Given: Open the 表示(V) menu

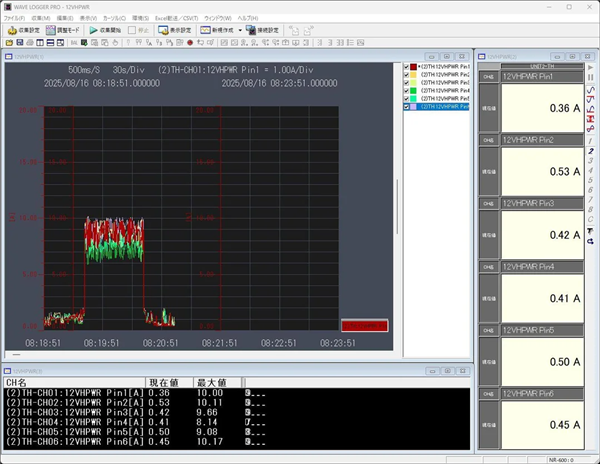Looking at the screenshot, I should 87,19.
